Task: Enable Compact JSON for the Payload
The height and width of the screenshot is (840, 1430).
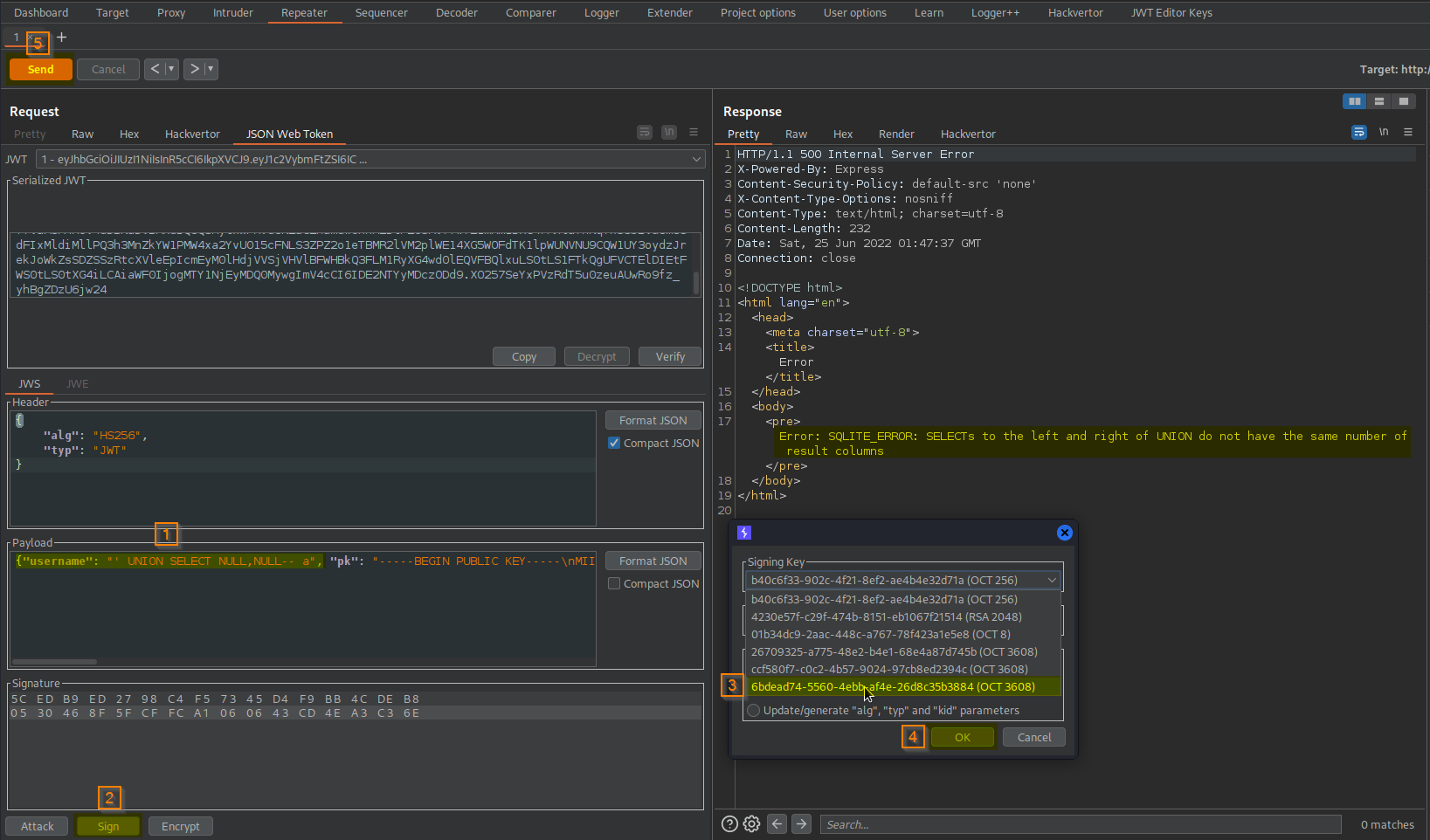Action: 614,584
